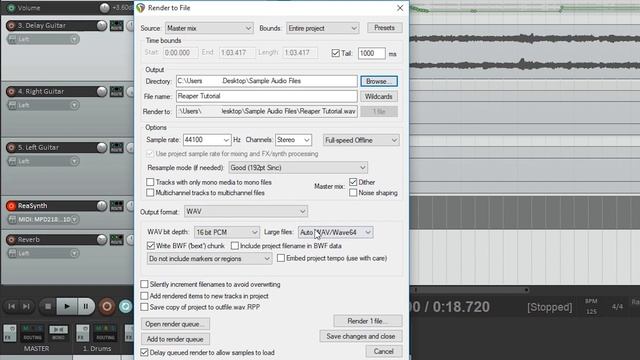This screenshot has height=360, width=640.
Task: Open routing/meter icon on Reverb track
Action: click(116, 240)
